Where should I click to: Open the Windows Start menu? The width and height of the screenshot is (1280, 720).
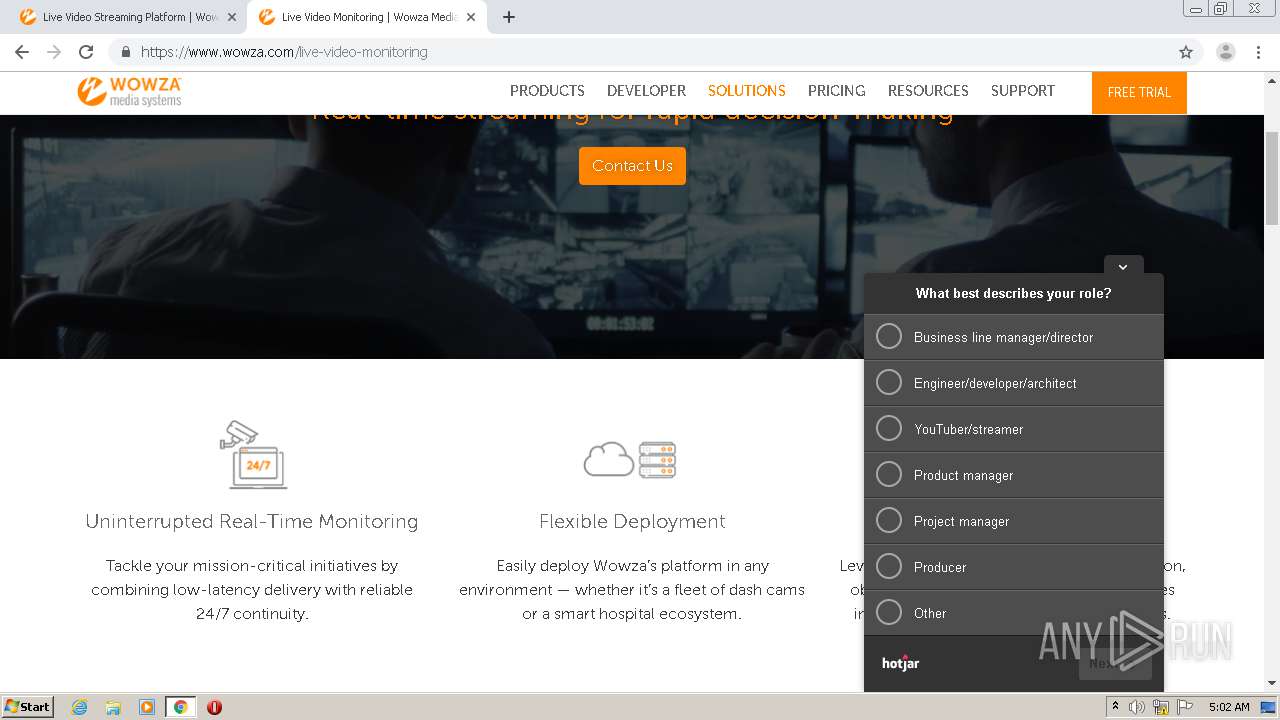(x=28, y=707)
